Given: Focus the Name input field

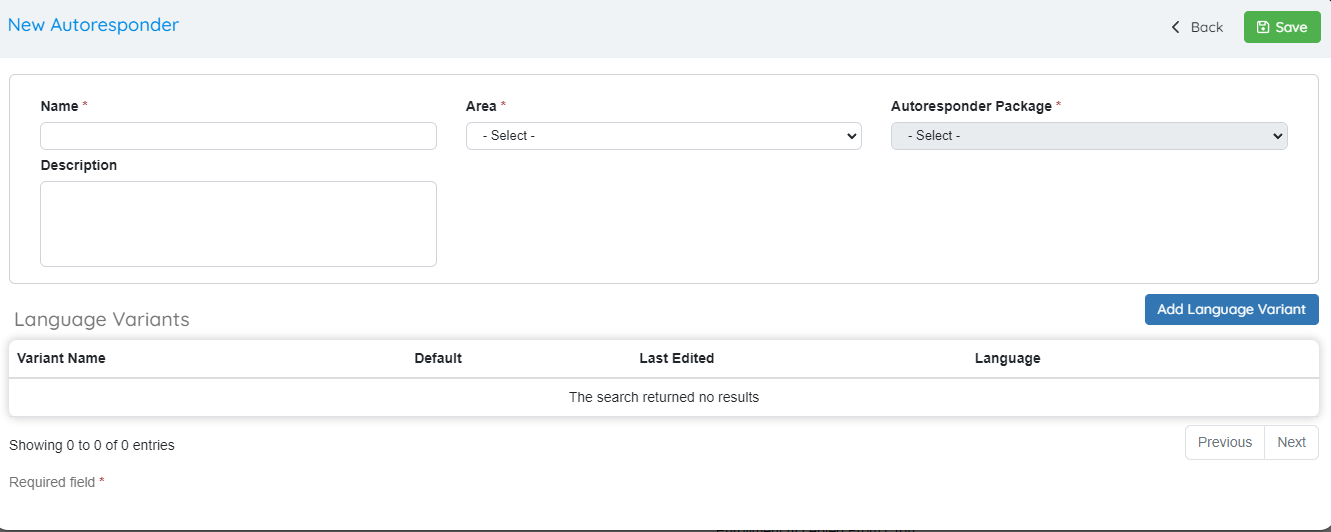Looking at the screenshot, I should pos(238,136).
